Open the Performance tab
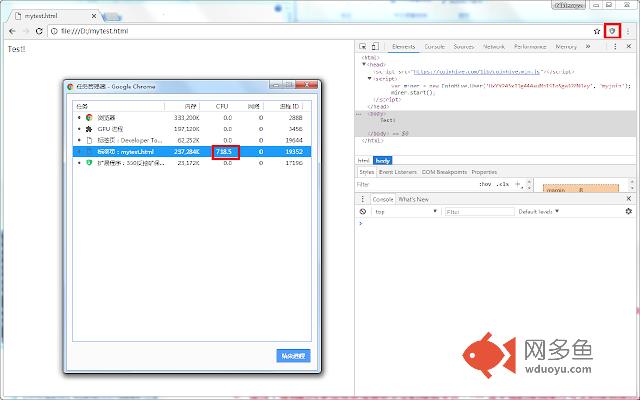 tap(530, 47)
